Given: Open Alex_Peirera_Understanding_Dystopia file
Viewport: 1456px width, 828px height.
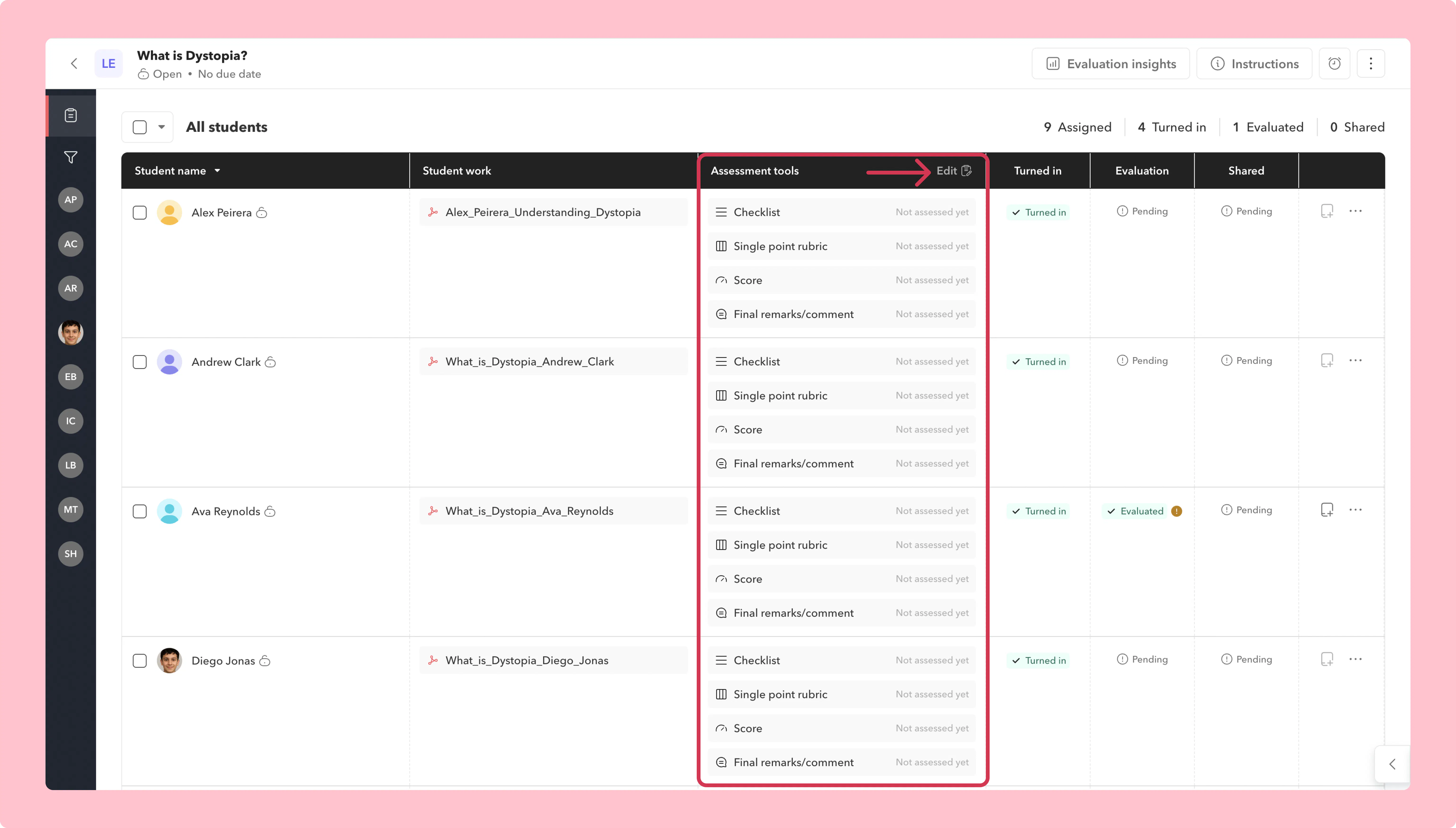Looking at the screenshot, I should (x=554, y=212).
